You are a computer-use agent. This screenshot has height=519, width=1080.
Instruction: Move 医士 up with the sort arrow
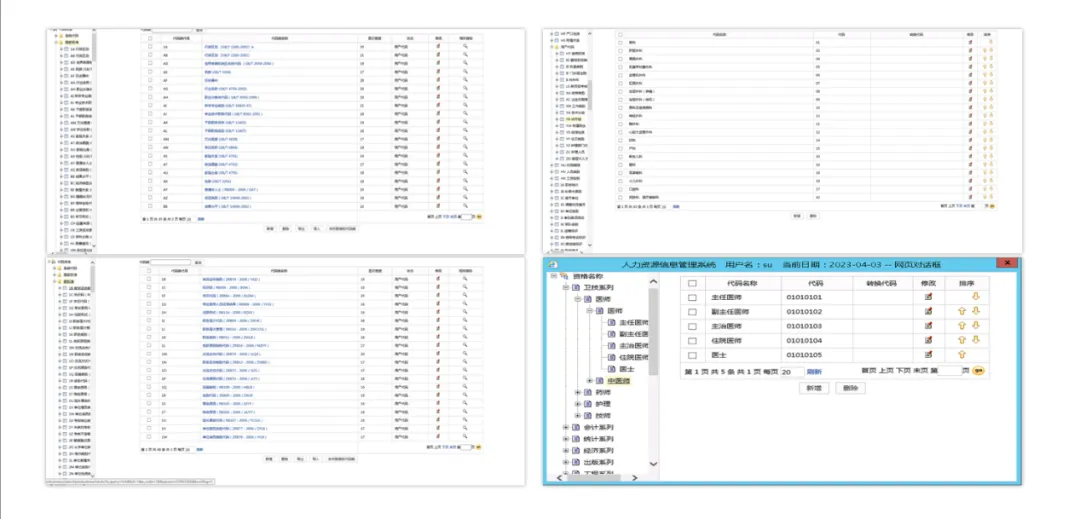point(962,354)
